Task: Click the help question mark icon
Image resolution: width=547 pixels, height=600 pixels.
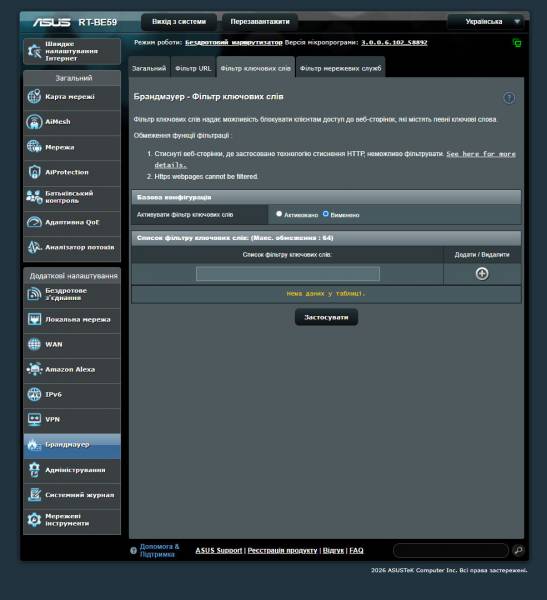Action: (509, 98)
